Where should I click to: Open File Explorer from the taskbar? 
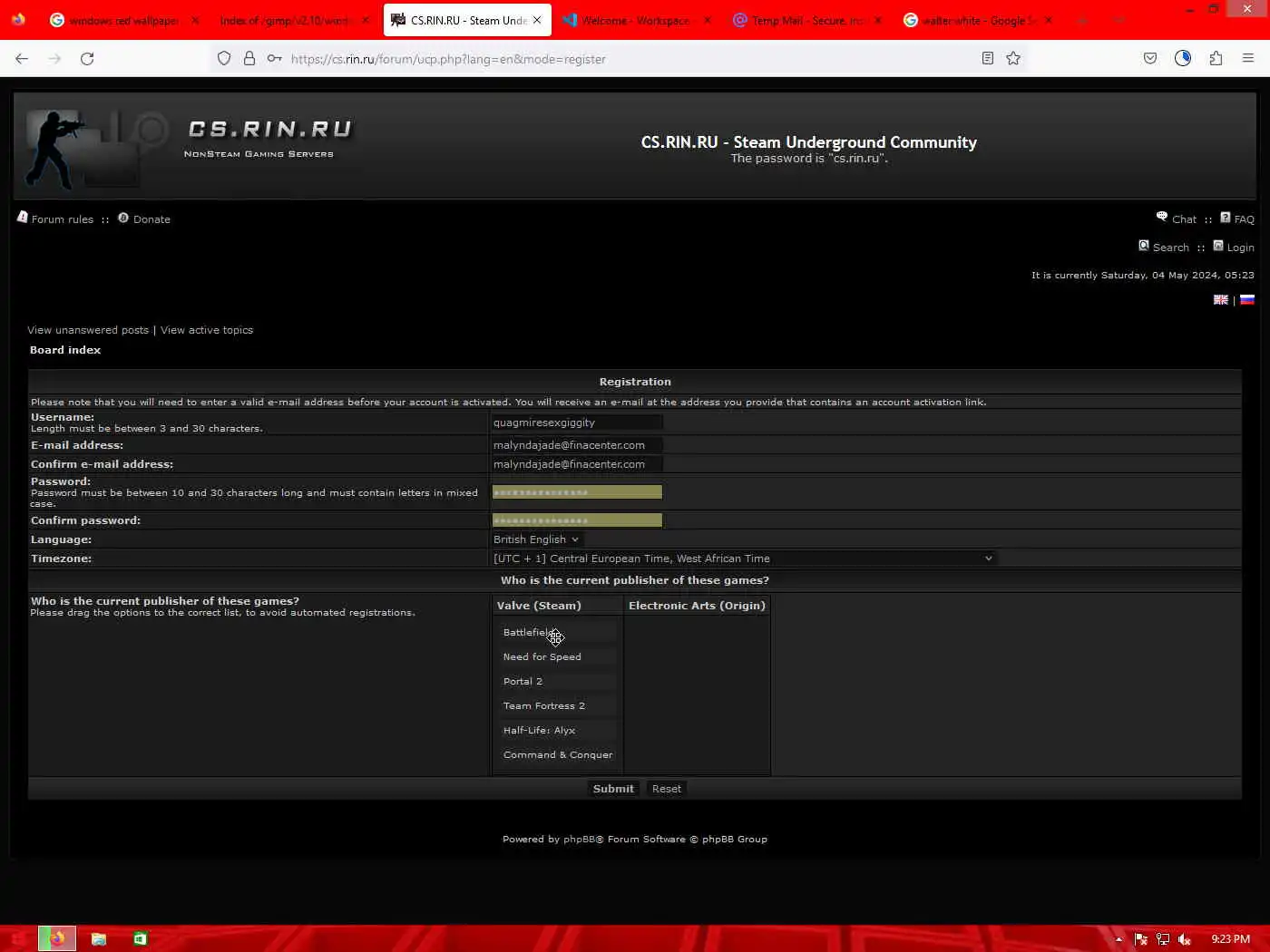pyautogui.click(x=98, y=938)
